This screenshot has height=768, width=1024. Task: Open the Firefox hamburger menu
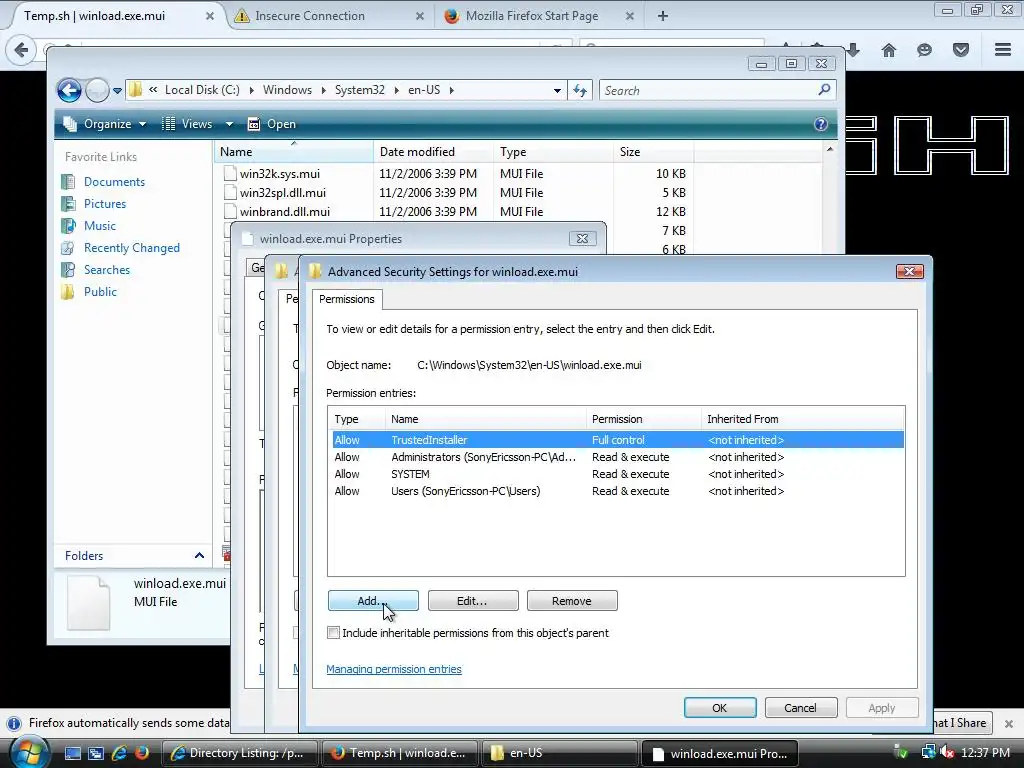click(x=1003, y=50)
